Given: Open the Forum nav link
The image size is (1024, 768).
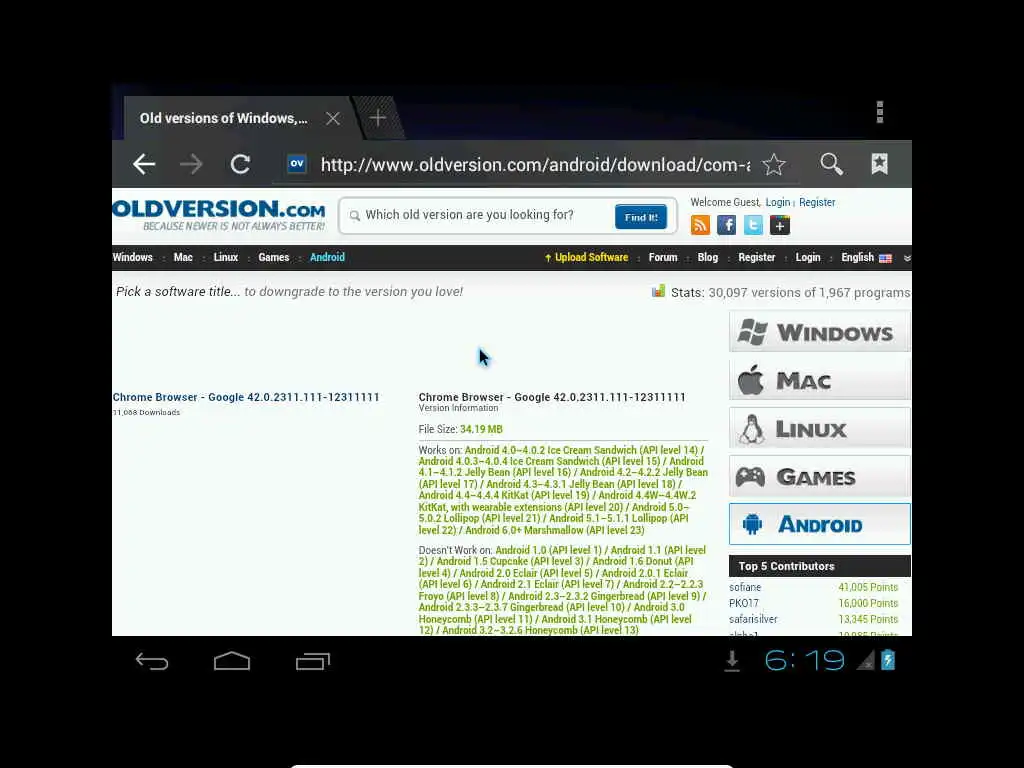Looking at the screenshot, I should 663,257.
